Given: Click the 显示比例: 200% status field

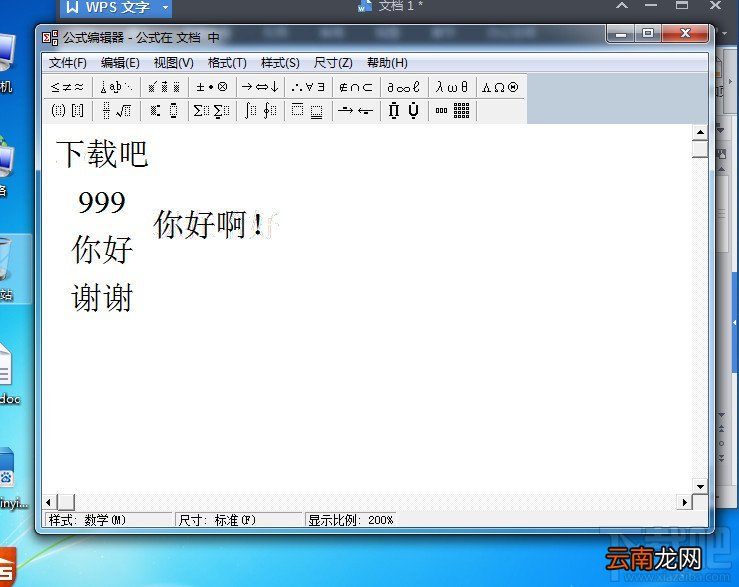Looking at the screenshot, I should (351, 520).
